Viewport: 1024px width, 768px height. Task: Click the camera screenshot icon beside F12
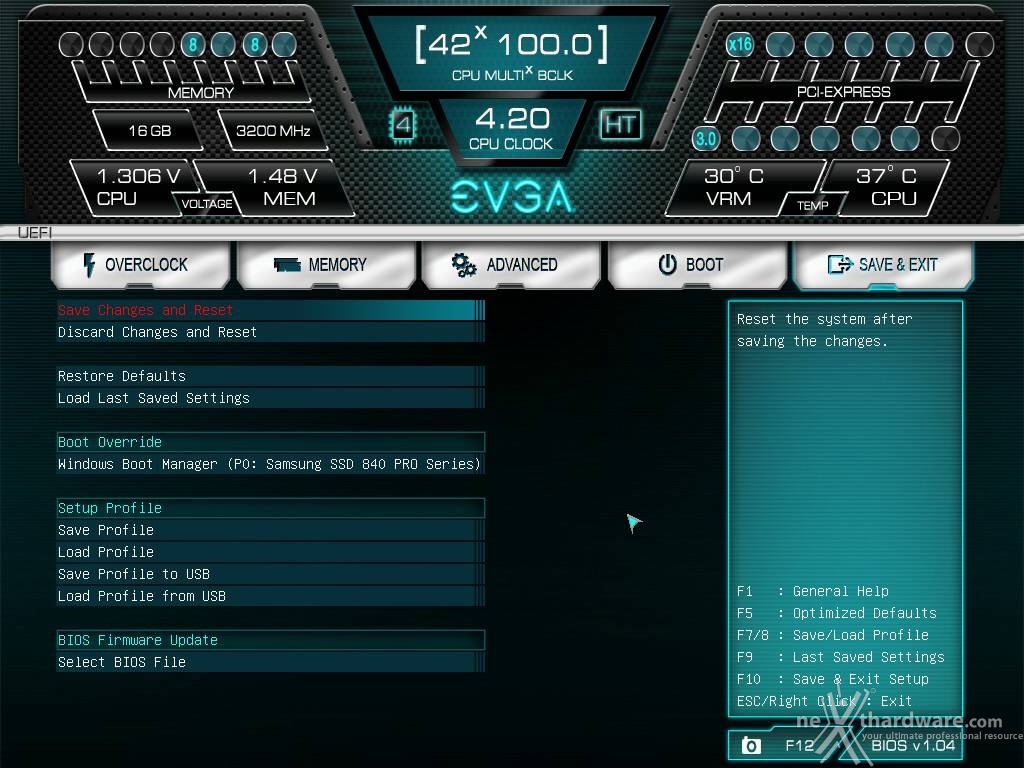tap(751, 745)
